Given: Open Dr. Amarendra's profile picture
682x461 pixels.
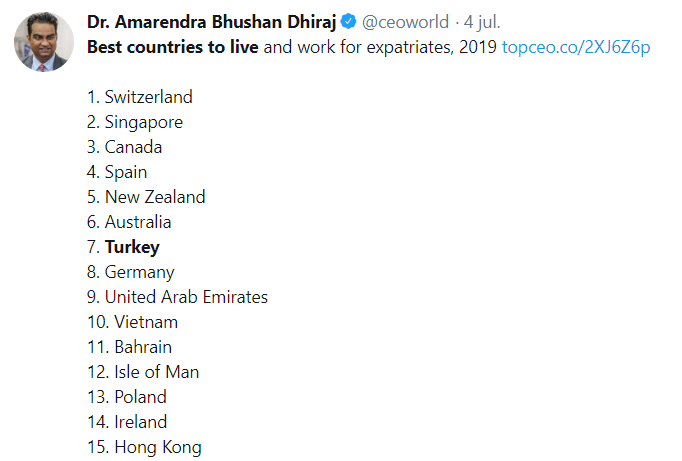Looking at the screenshot, I should tap(44, 42).
